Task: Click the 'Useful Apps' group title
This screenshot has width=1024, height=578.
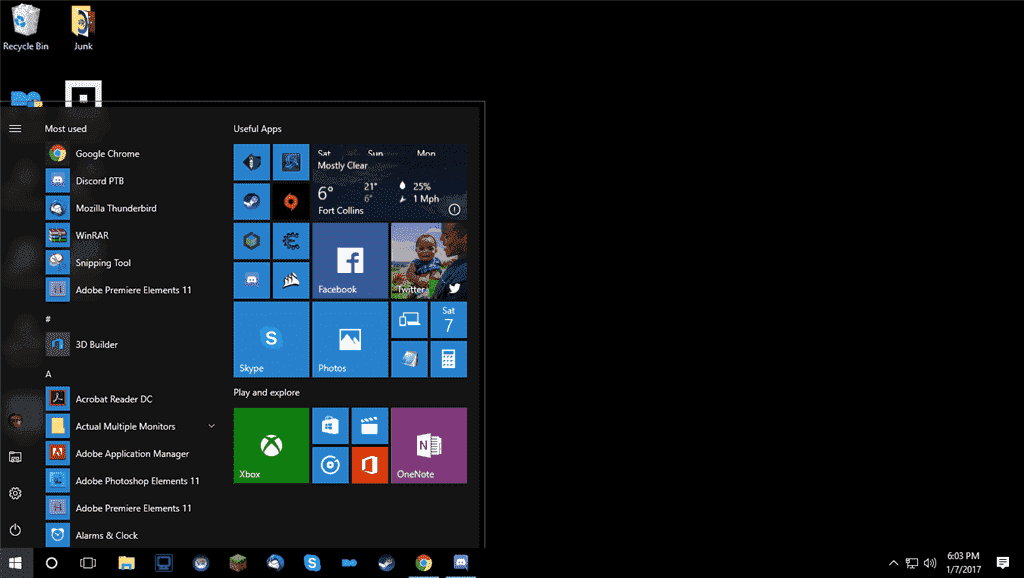Action: 257,129
